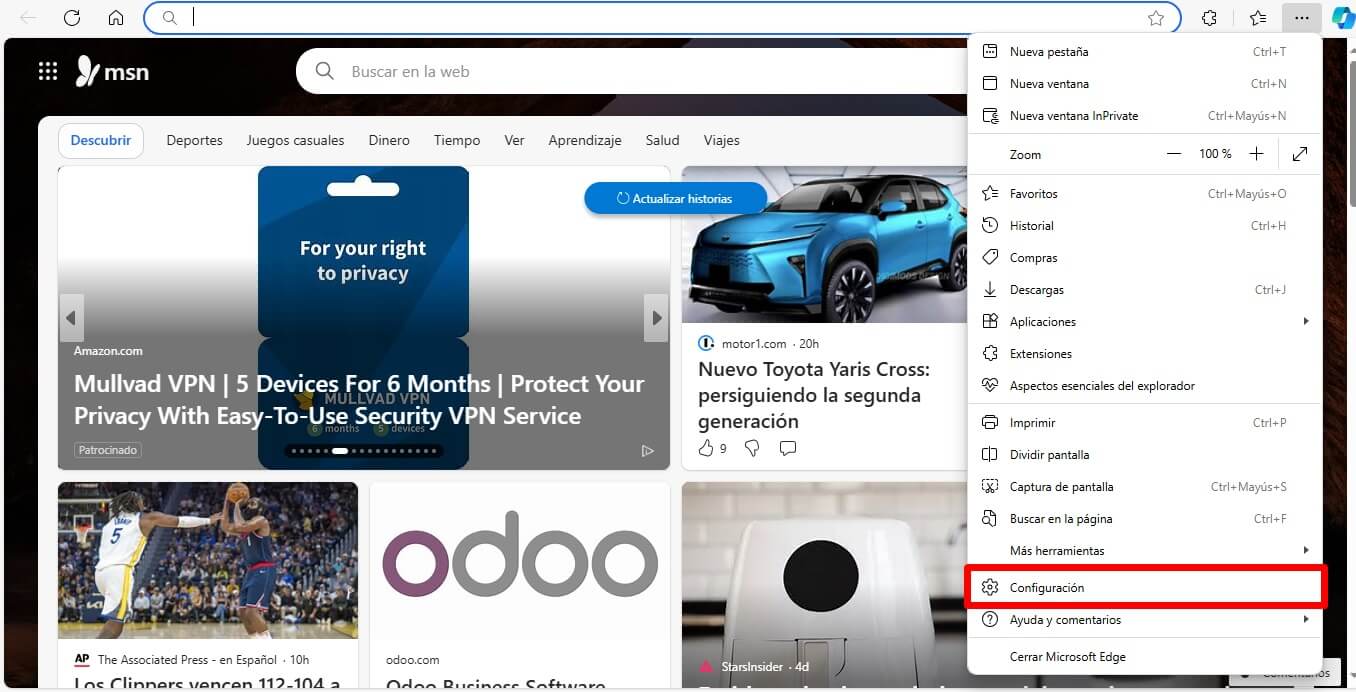
Task: Choose Imprimir from the menu
Action: pyautogui.click(x=1146, y=423)
